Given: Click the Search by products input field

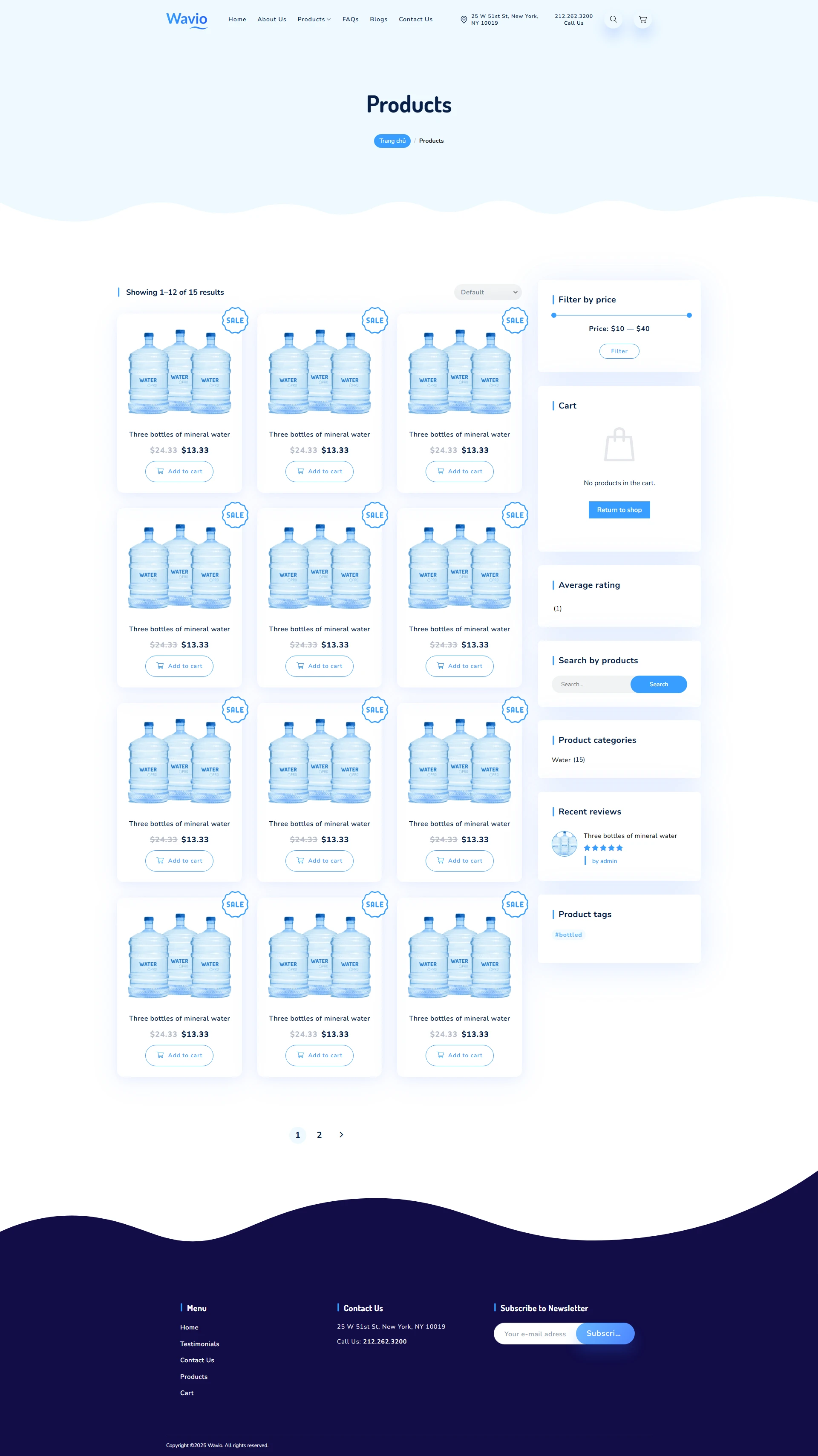Looking at the screenshot, I should click(x=592, y=684).
